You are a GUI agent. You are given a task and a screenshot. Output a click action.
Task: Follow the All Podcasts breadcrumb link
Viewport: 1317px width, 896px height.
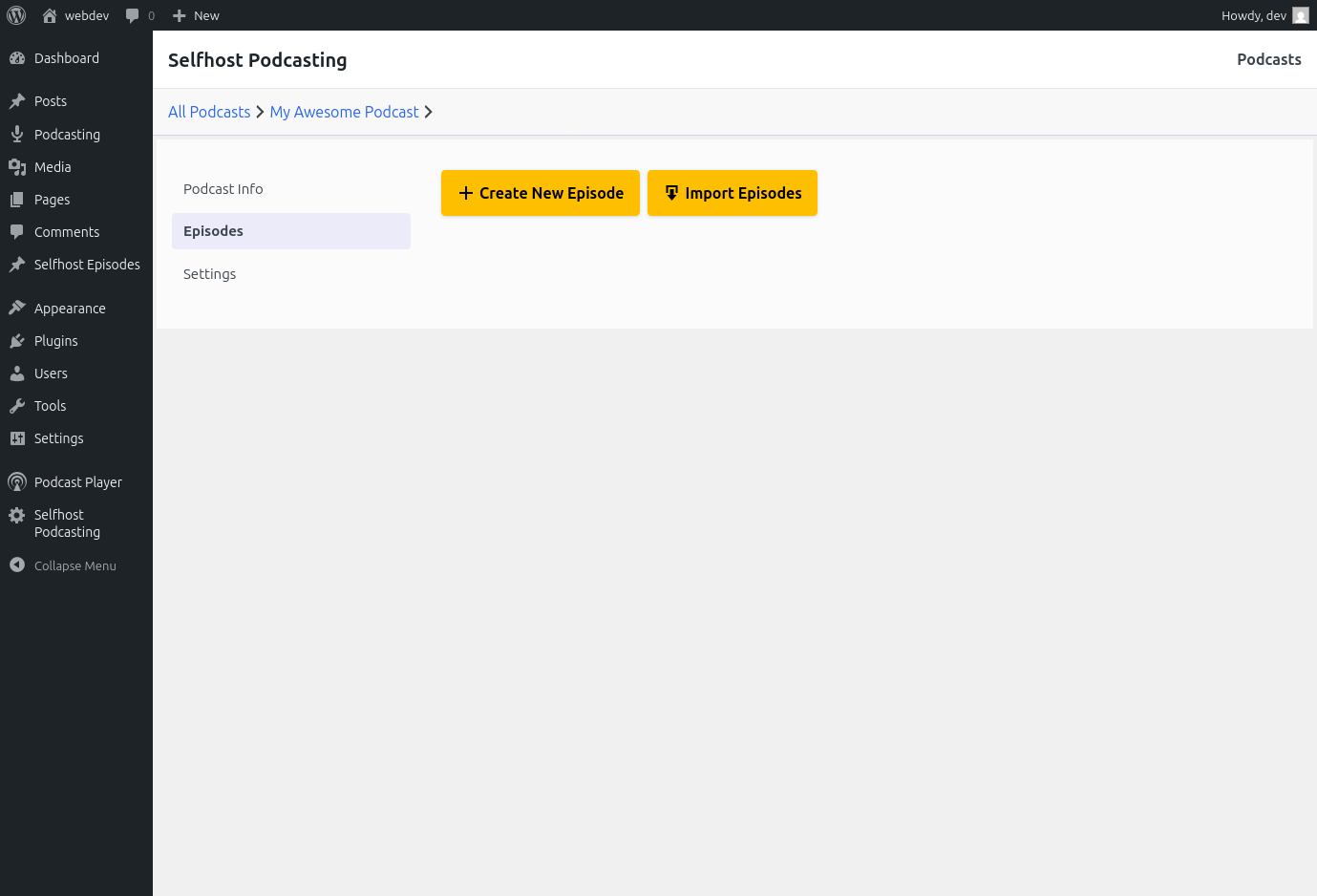[209, 112]
